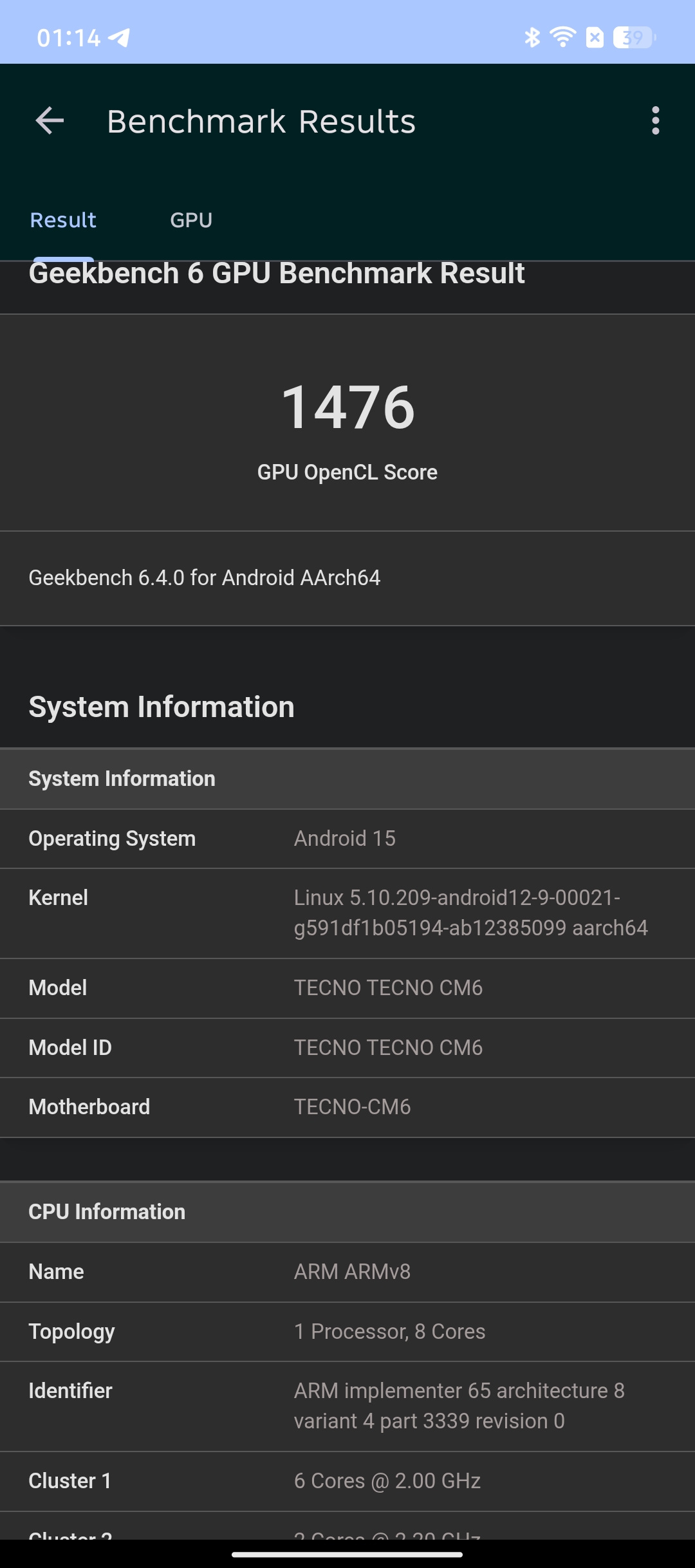The image size is (695, 1568).
Task: Tap the 1476 GPU OpenCL score
Action: 347,407
